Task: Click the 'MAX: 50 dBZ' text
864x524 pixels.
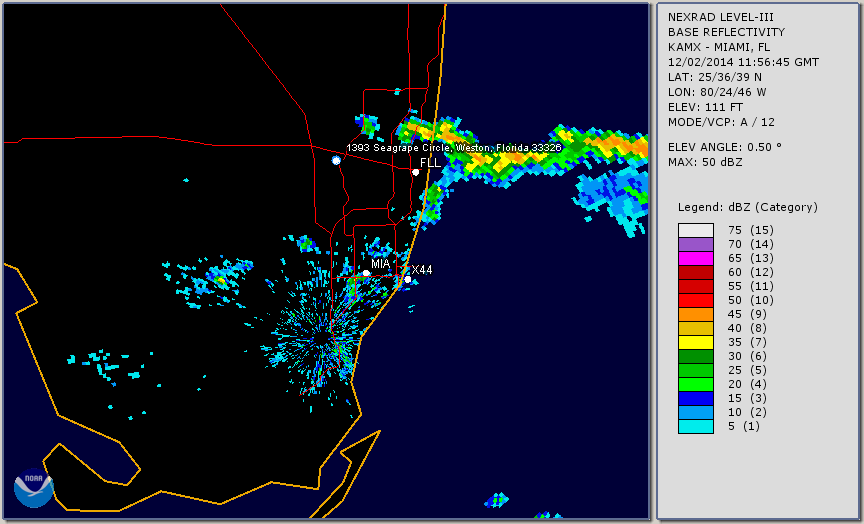Action: click(x=705, y=162)
